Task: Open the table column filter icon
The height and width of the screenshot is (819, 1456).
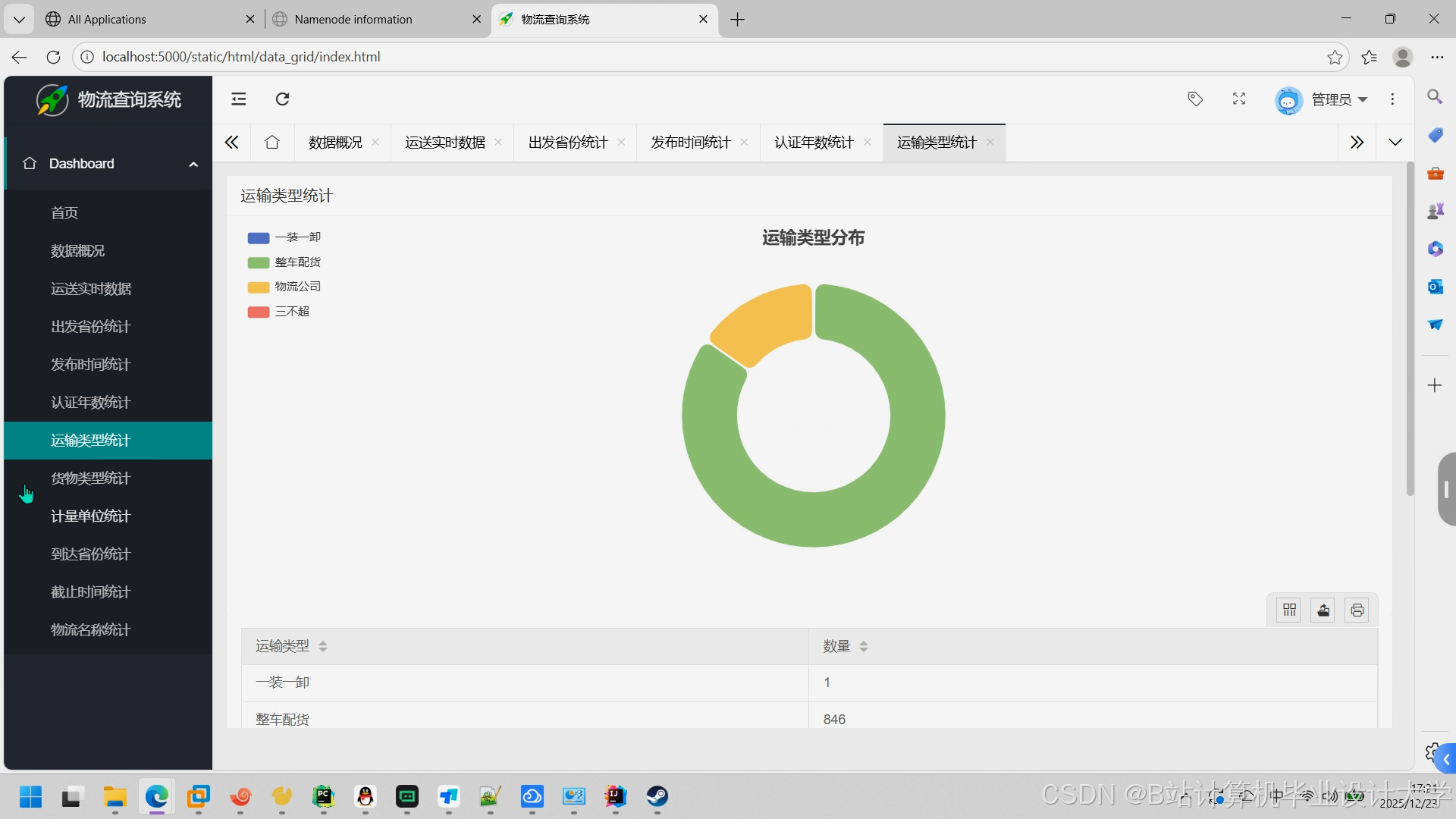Action: [x=1289, y=610]
